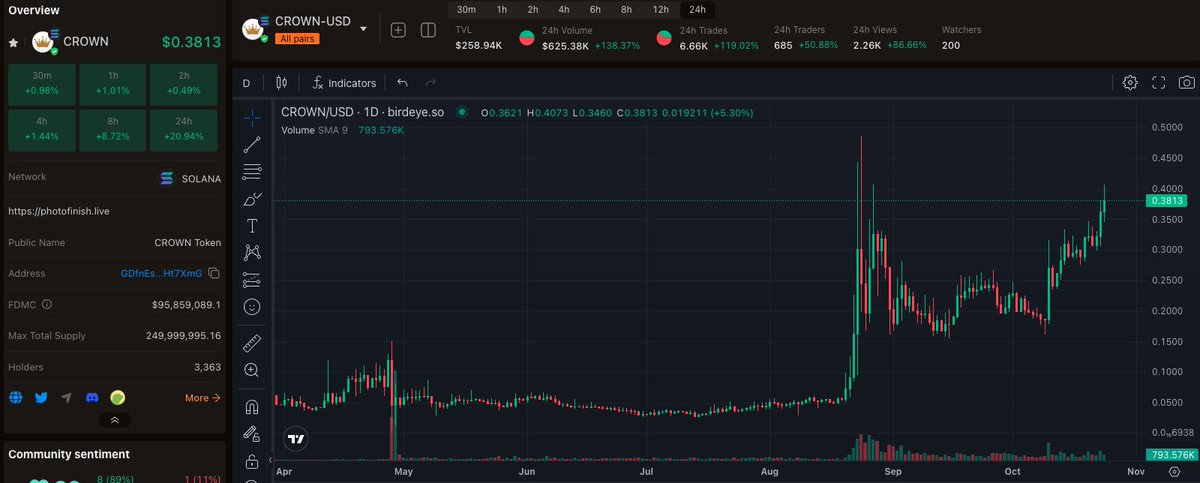Open the D interval selector
The image size is (1200, 483).
pyautogui.click(x=246, y=83)
